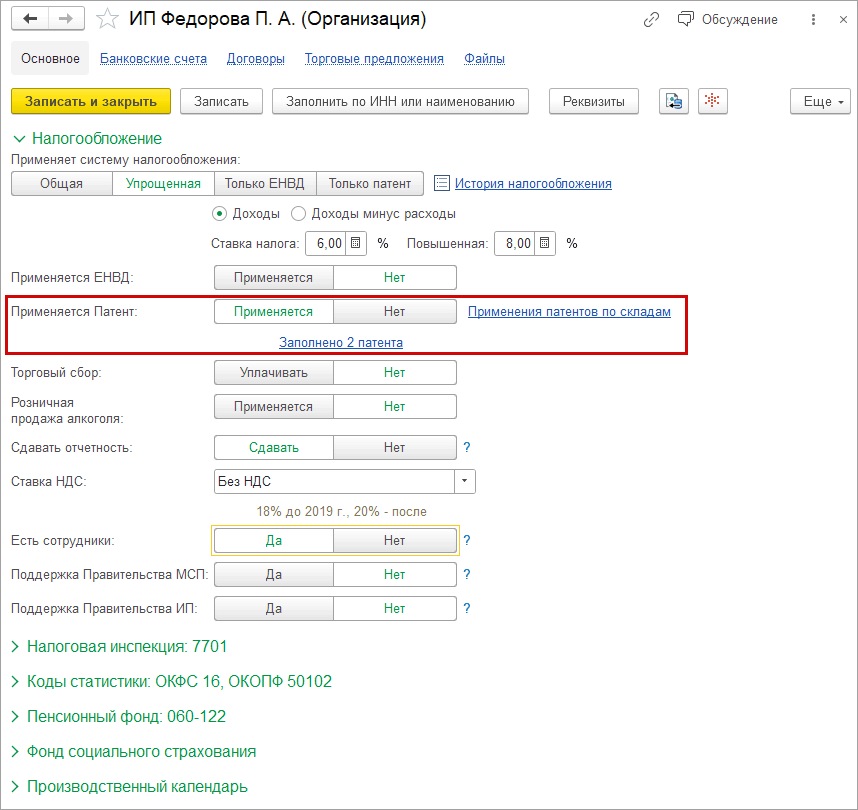
Task: Click the red dotted star icon button
Action: click(x=712, y=101)
